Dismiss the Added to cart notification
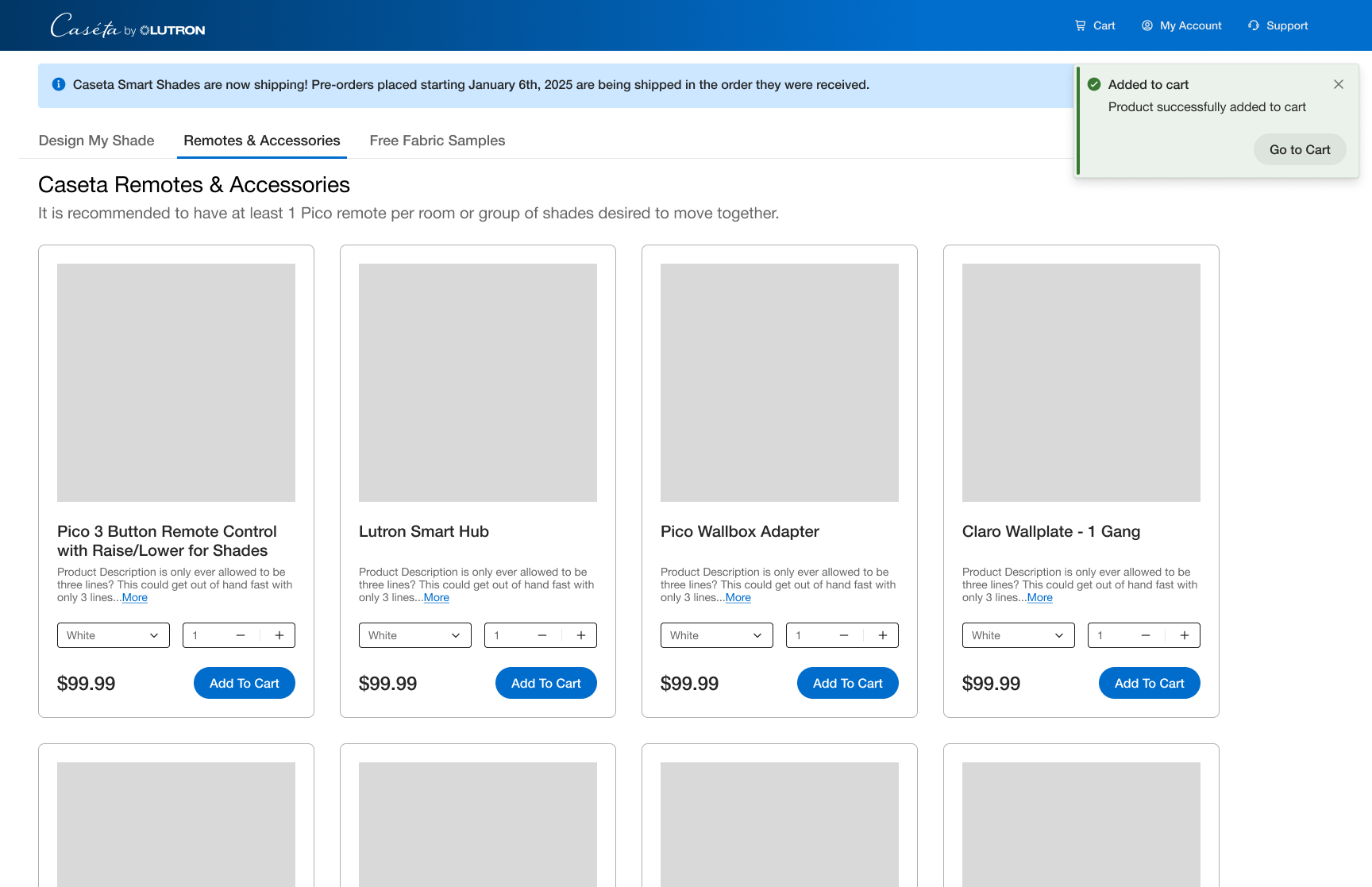 pos(1339,84)
